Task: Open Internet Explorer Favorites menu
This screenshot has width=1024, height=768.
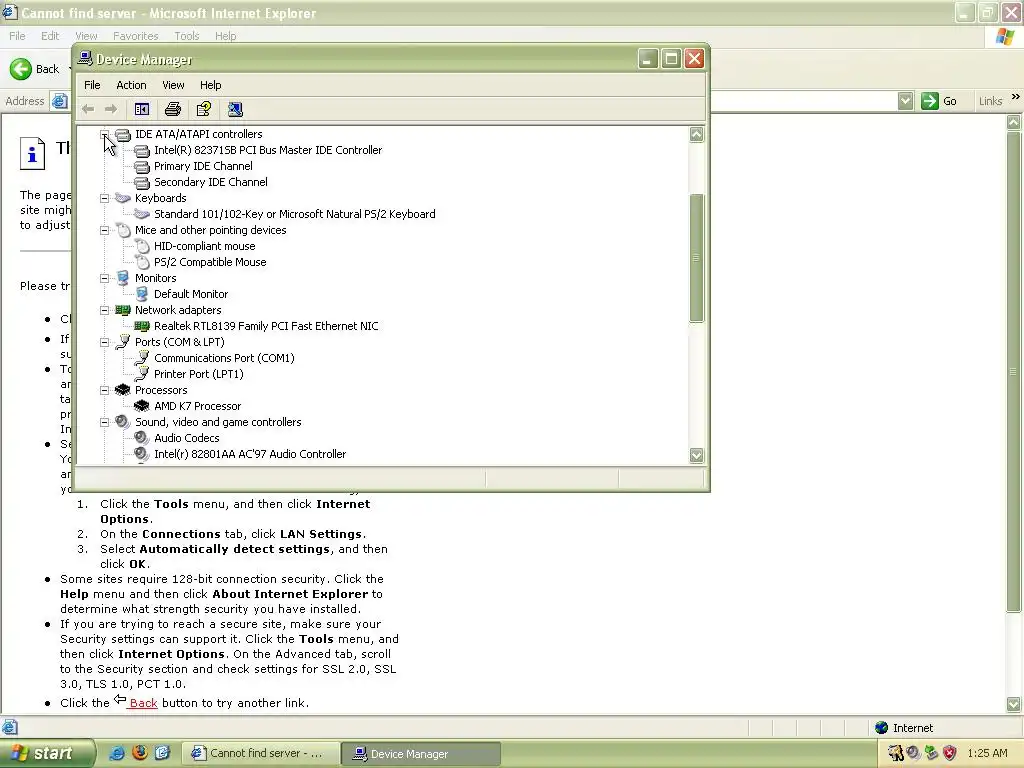Action: [x=135, y=36]
